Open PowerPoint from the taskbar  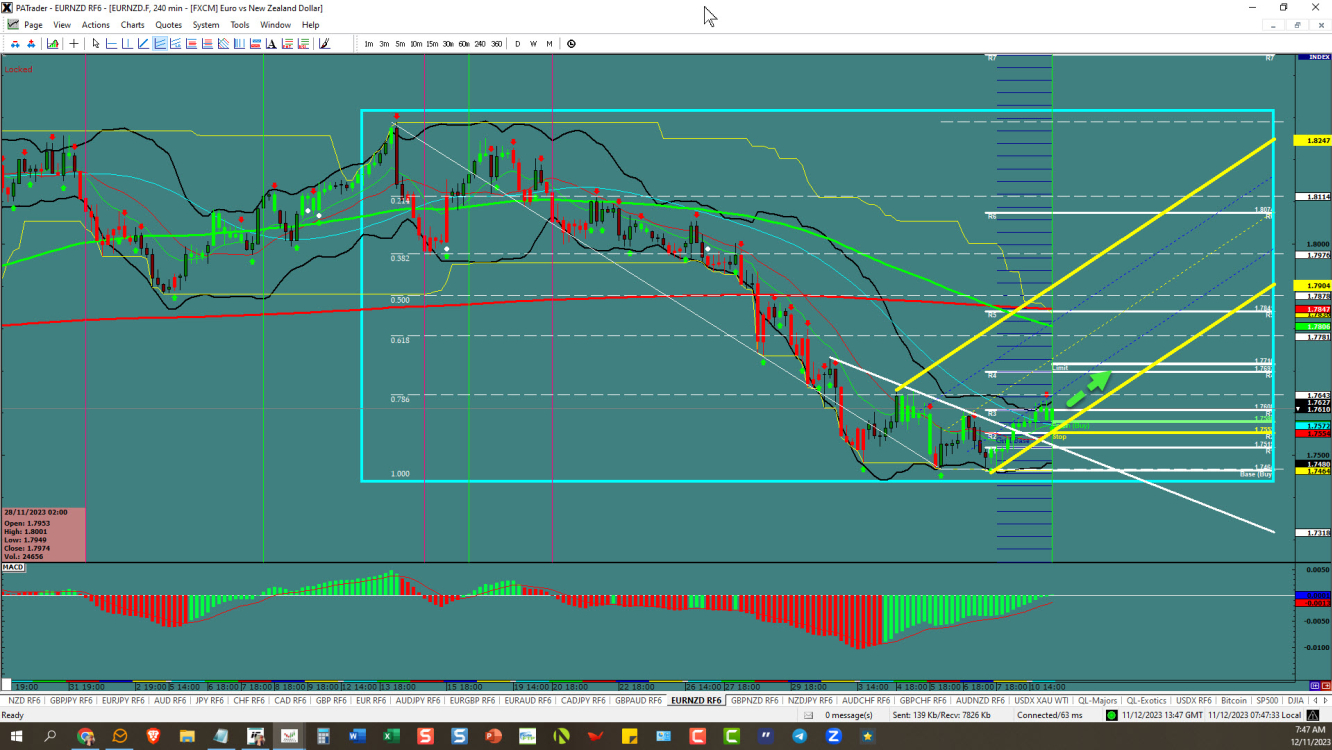pyautogui.click(x=493, y=737)
